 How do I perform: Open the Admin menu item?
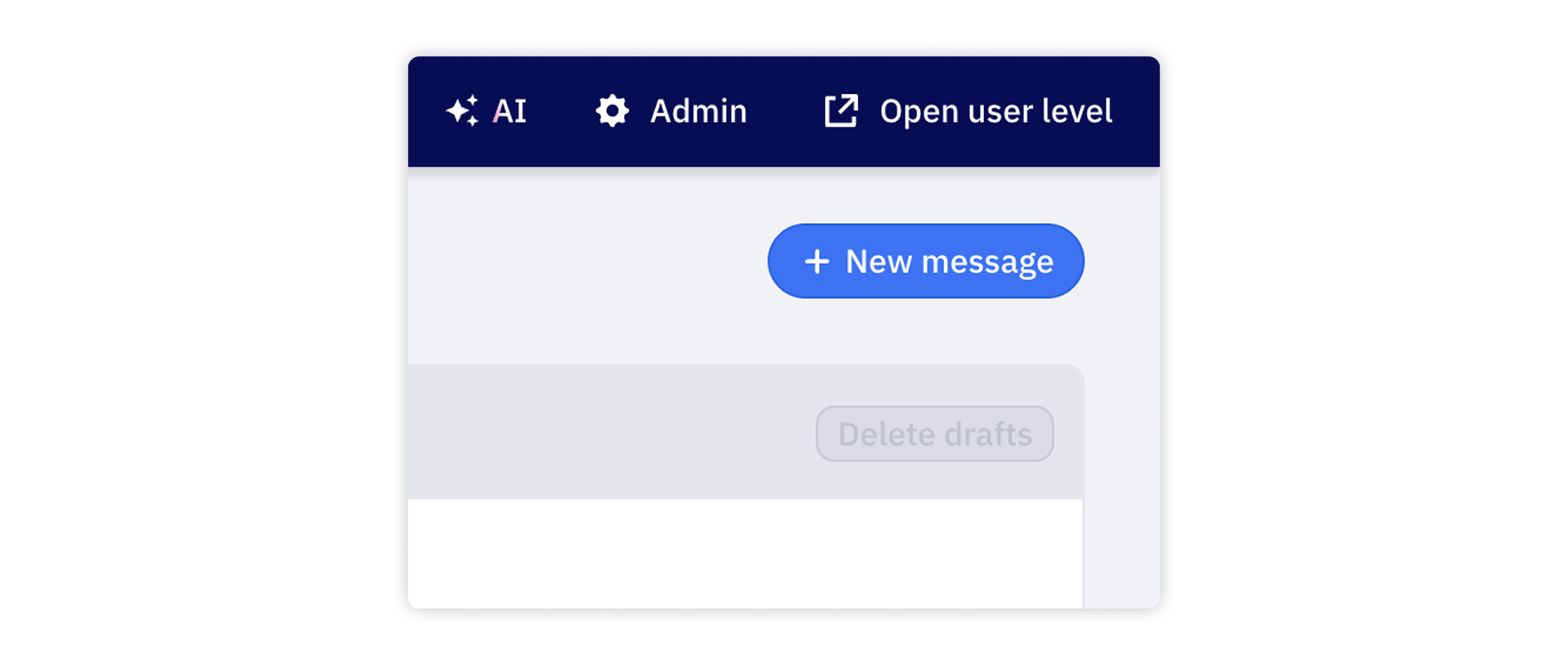point(698,111)
